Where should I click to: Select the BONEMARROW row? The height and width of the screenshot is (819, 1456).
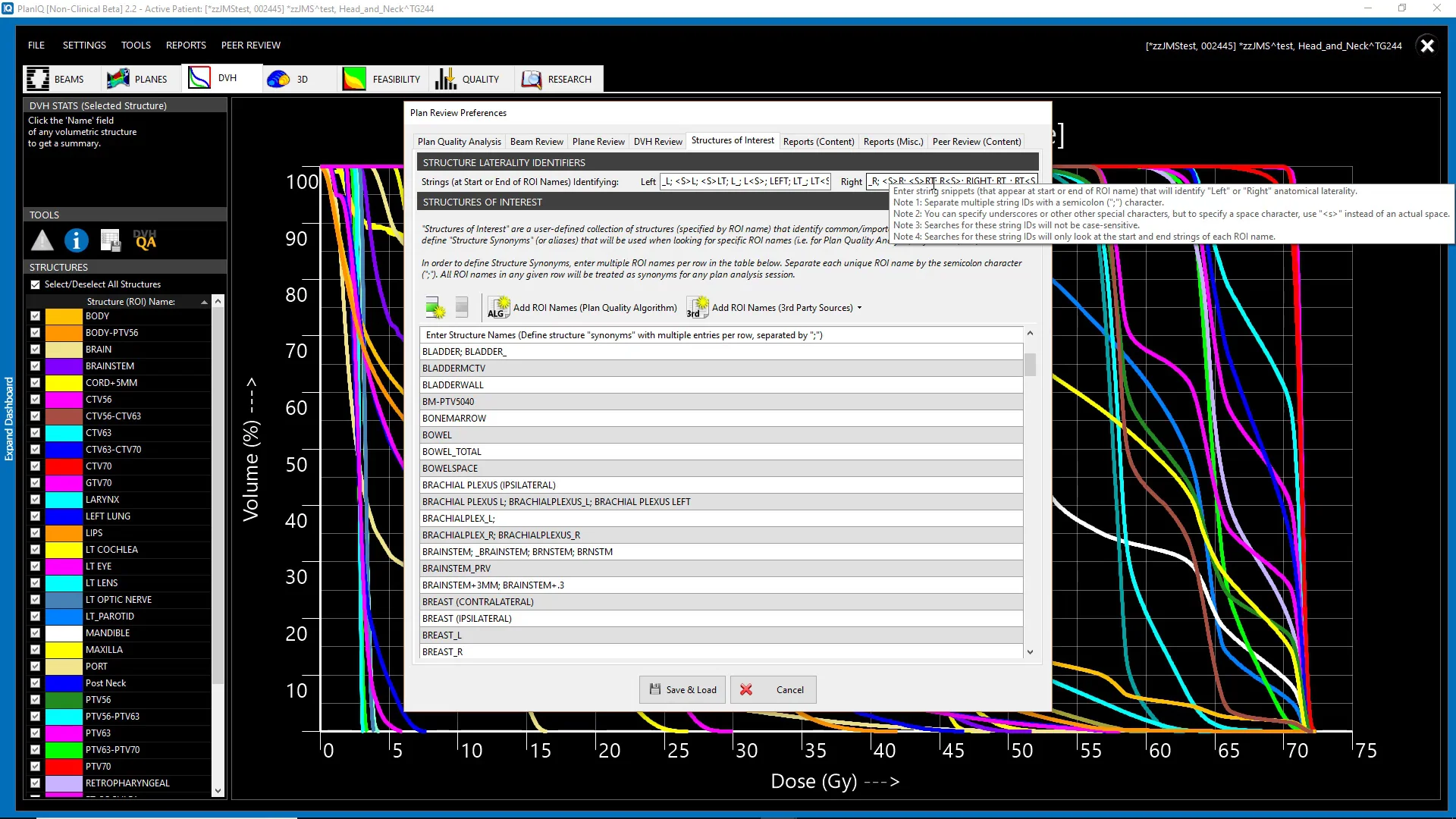tap(721, 419)
